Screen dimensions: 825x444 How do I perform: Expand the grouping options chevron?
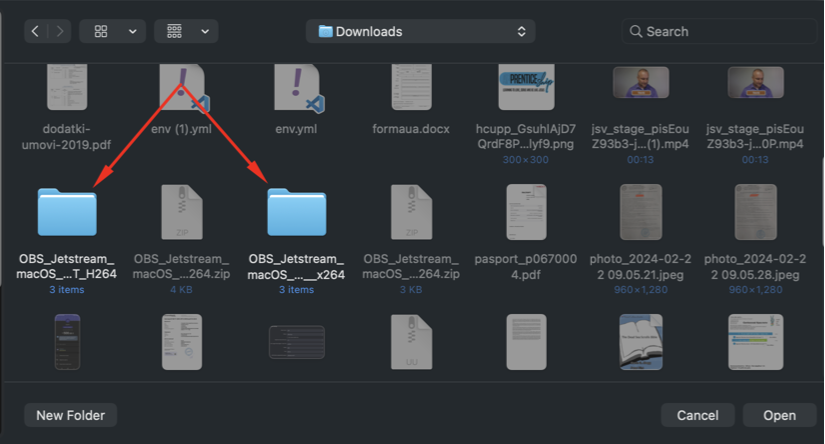pos(205,32)
